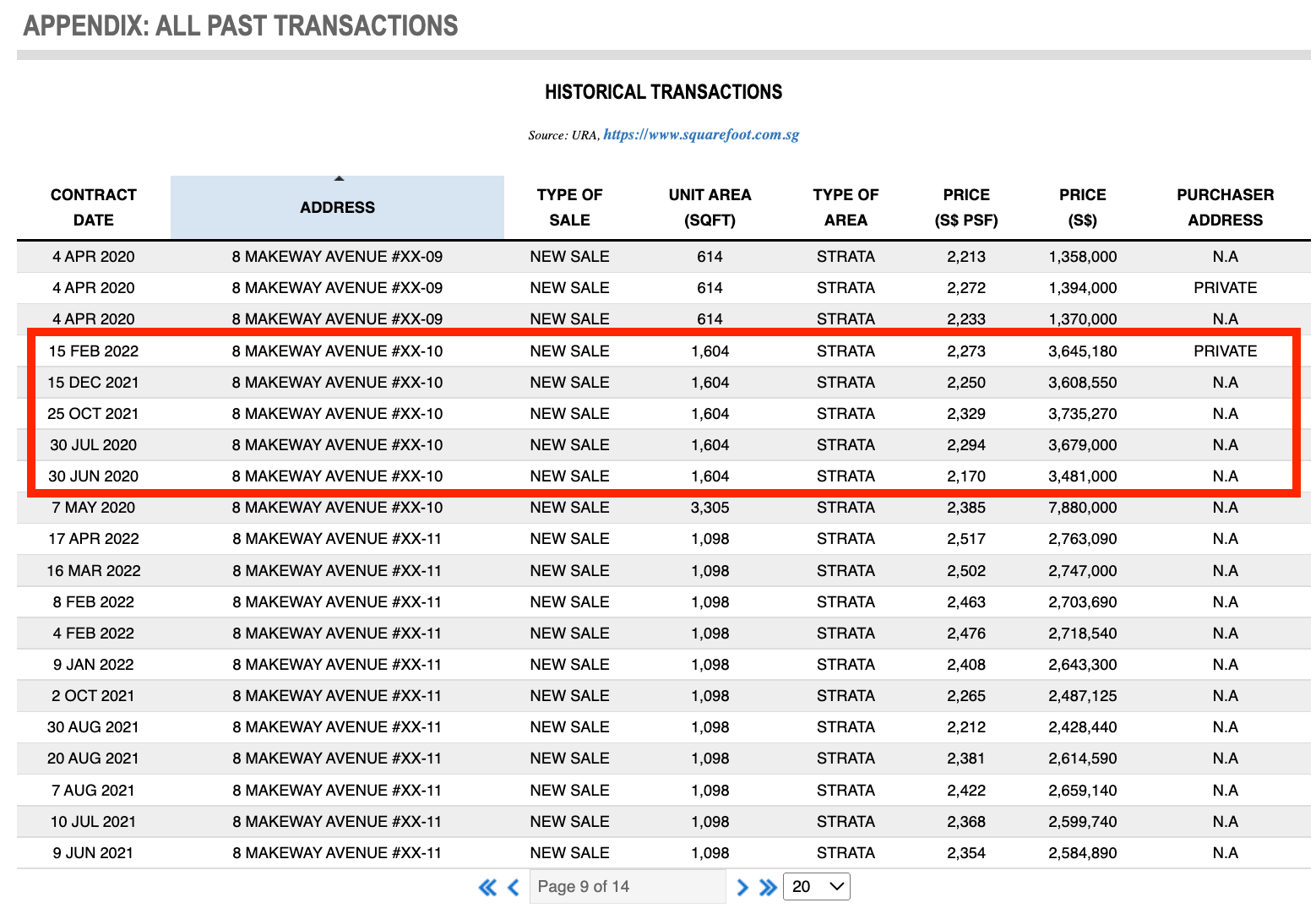Screen dimensions: 1316x919
Task: Click the PSF value 2,329
Action: pyautogui.click(x=966, y=414)
